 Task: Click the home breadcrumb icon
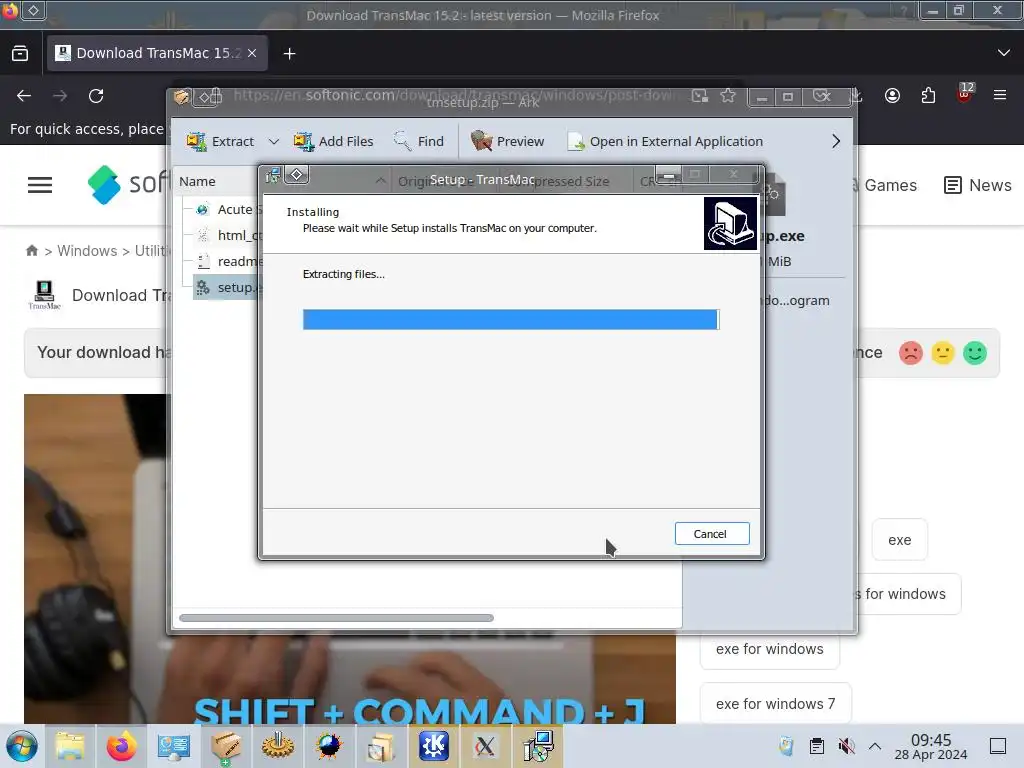coord(31,250)
